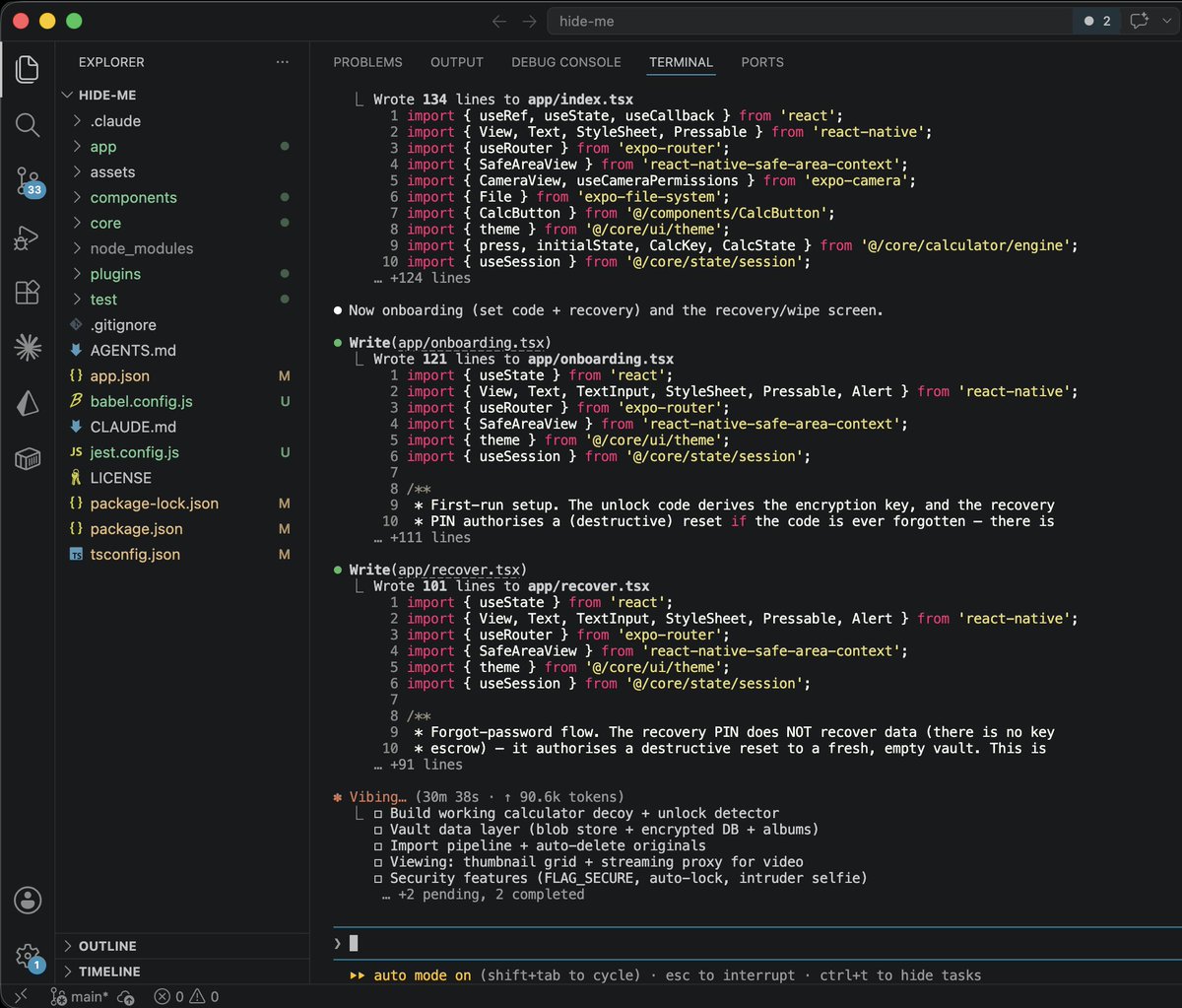The image size is (1182, 1008).
Task: Click the 'auto mode on' status text
Action: (x=423, y=975)
